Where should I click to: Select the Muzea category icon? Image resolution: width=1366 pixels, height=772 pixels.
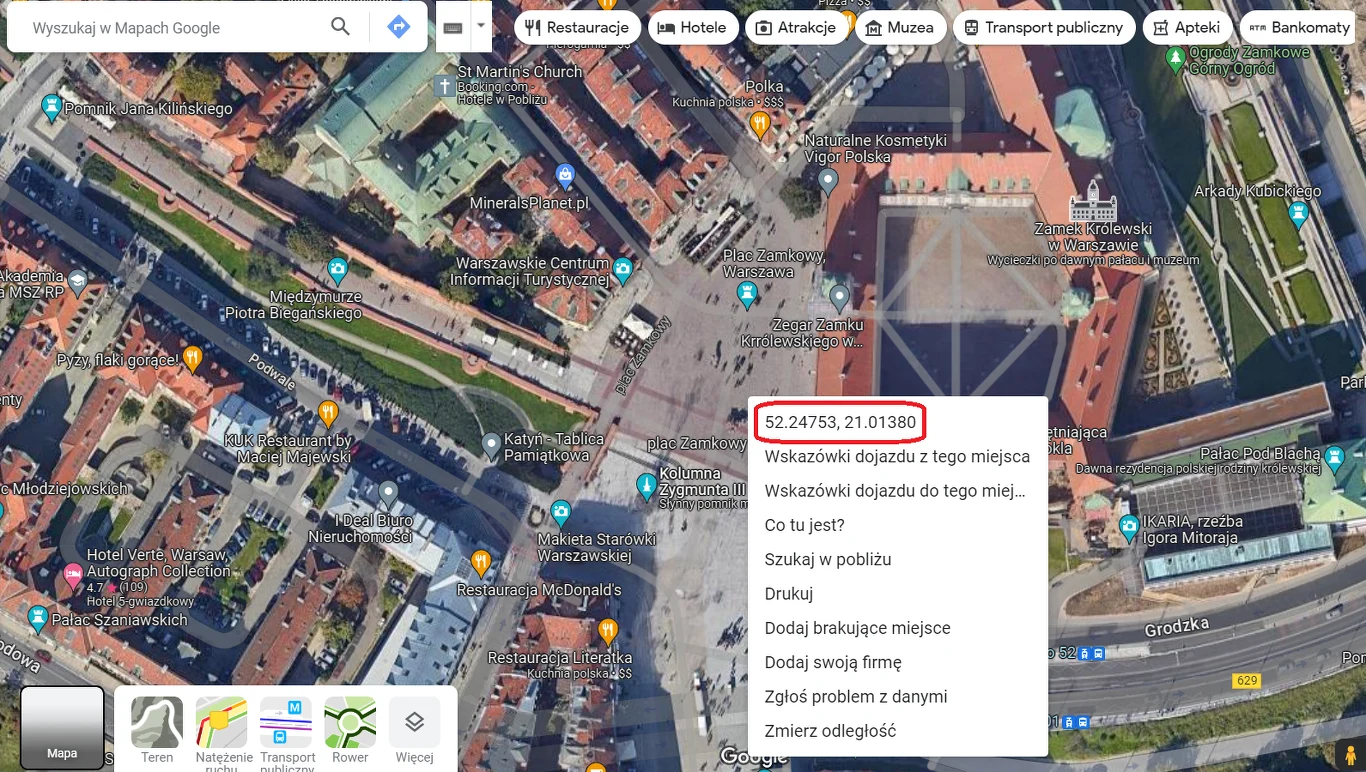tap(873, 27)
